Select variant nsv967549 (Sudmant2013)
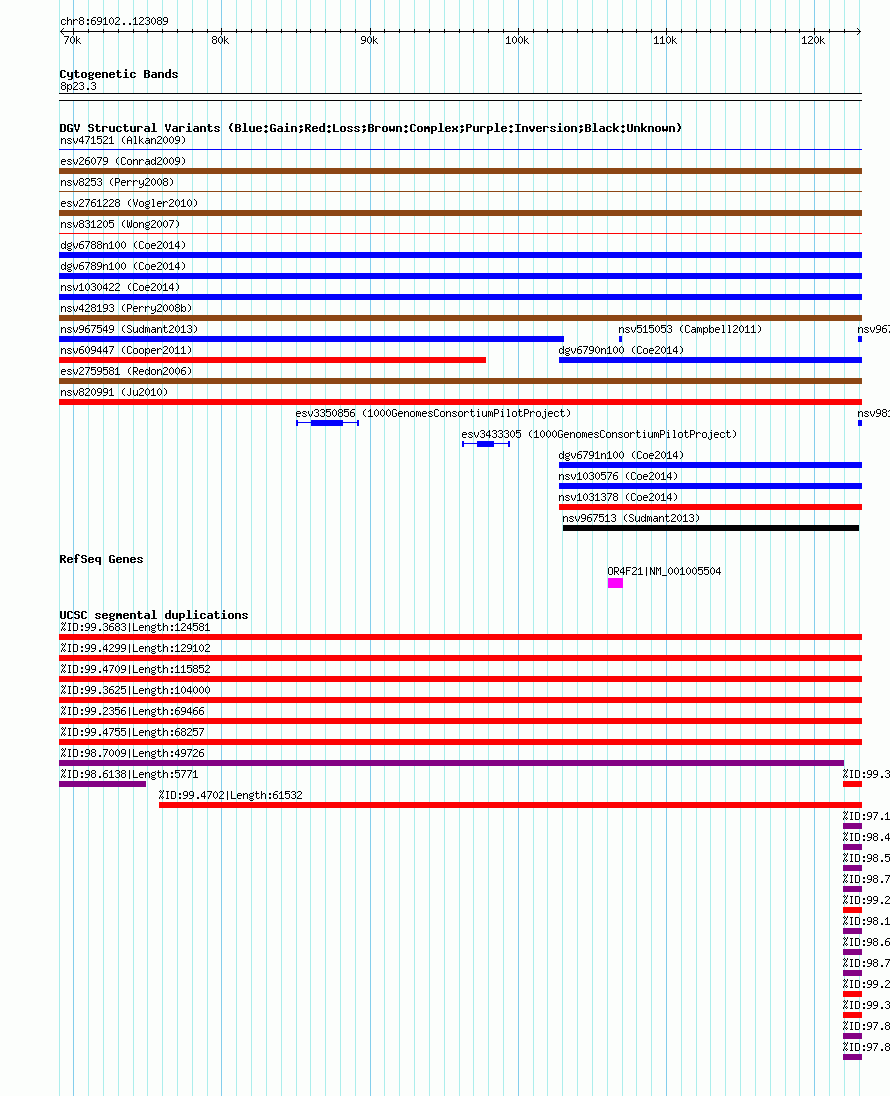The width and height of the screenshot is (890, 1096). (x=129, y=329)
